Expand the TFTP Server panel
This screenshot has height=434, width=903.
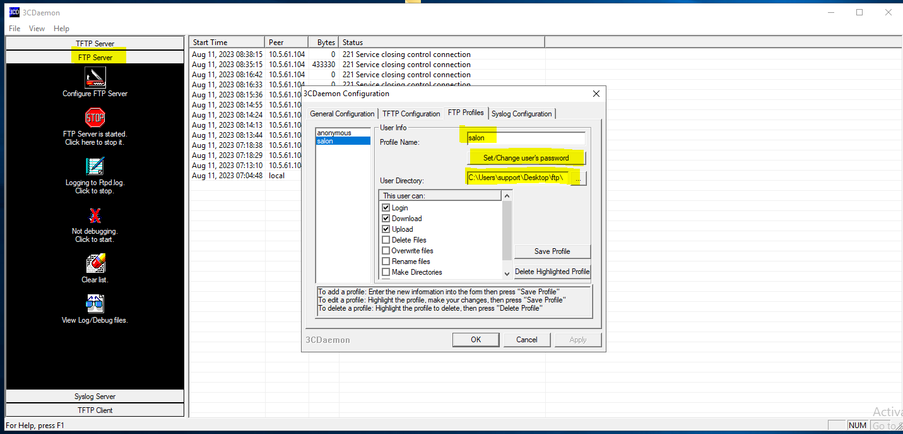click(x=95, y=43)
